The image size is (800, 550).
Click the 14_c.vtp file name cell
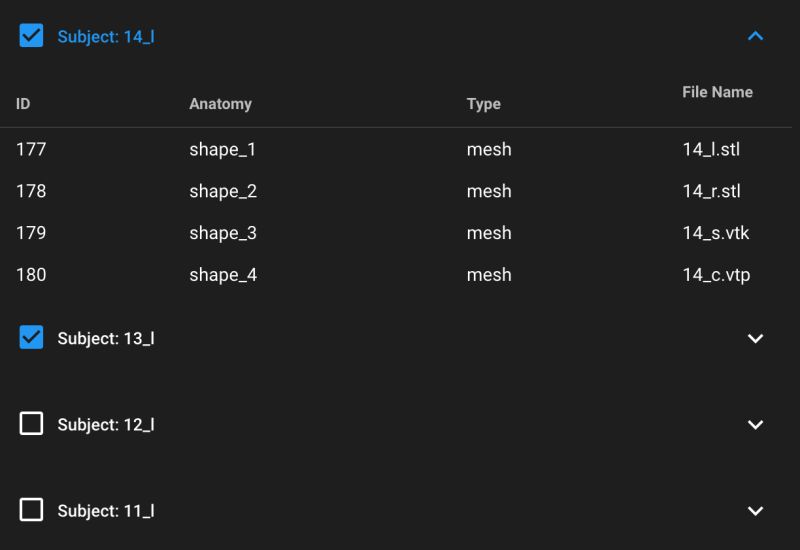click(x=716, y=275)
